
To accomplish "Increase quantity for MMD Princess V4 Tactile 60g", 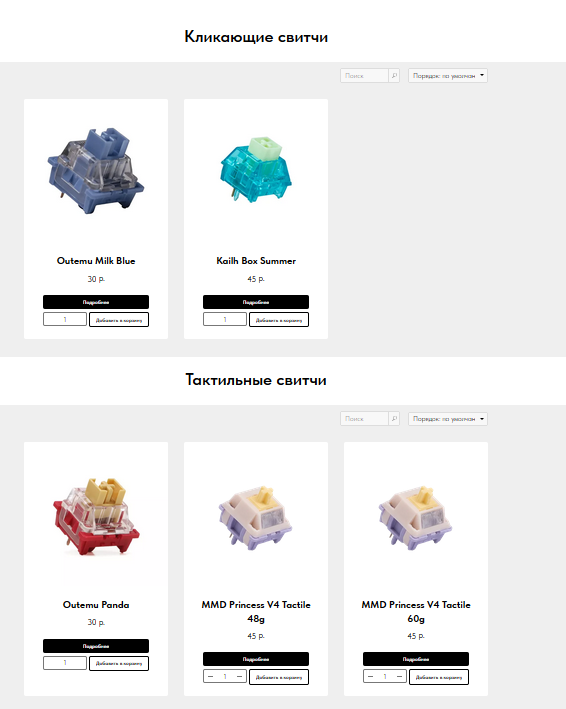I will (x=400, y=676).
